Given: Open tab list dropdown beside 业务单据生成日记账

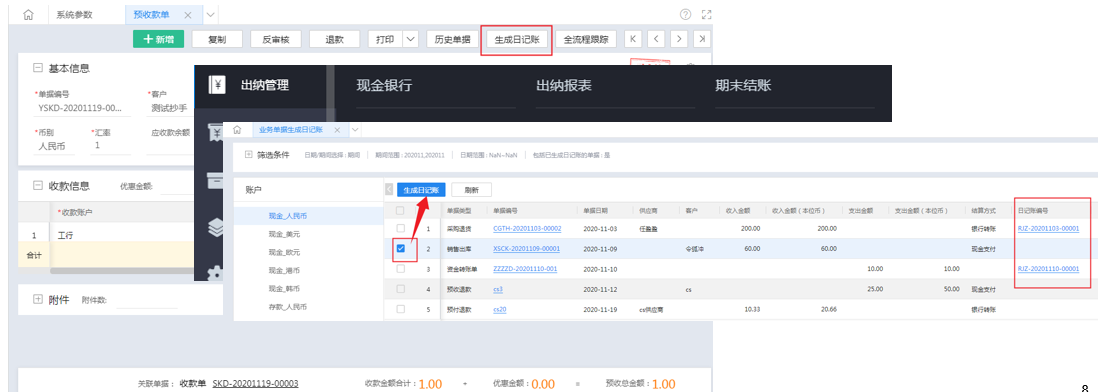Looking at the screenshot, I should [x=355, y=130].
